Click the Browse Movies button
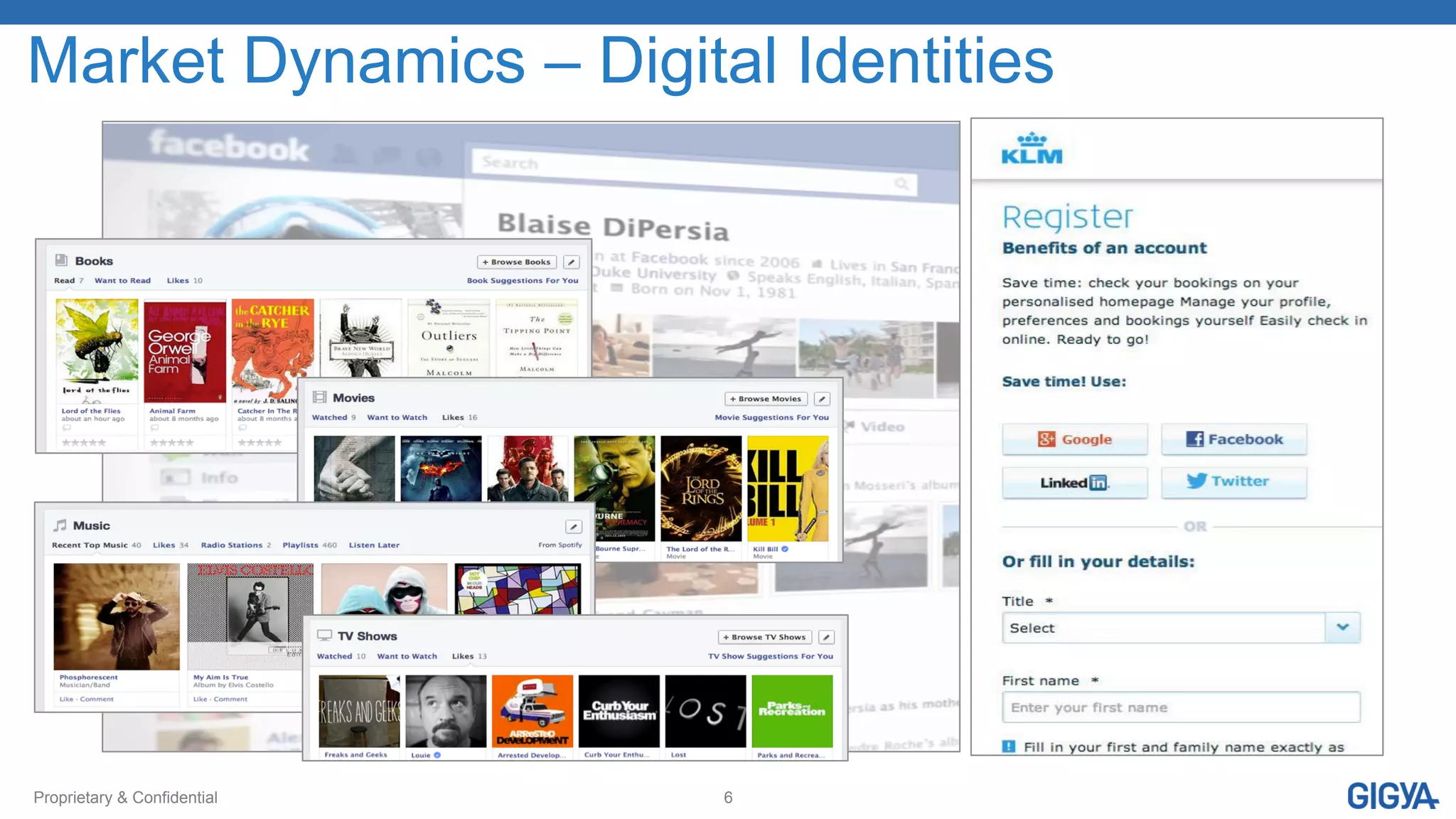The height and width of the screenshot is (819, 1456). click(x=766, y=399)
